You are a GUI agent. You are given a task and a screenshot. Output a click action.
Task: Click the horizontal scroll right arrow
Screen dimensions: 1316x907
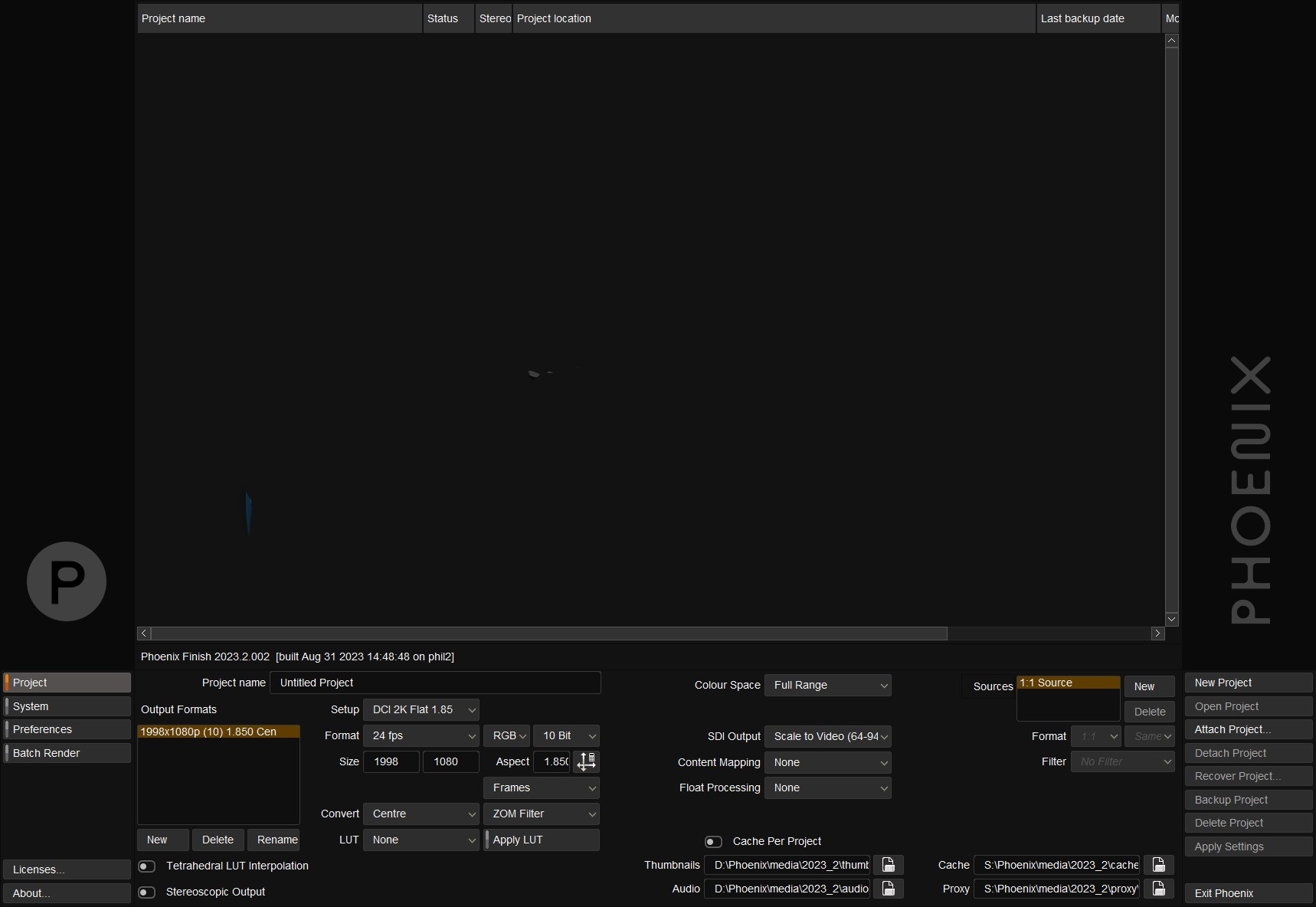pyautogui.click(x=1157, y=634)
